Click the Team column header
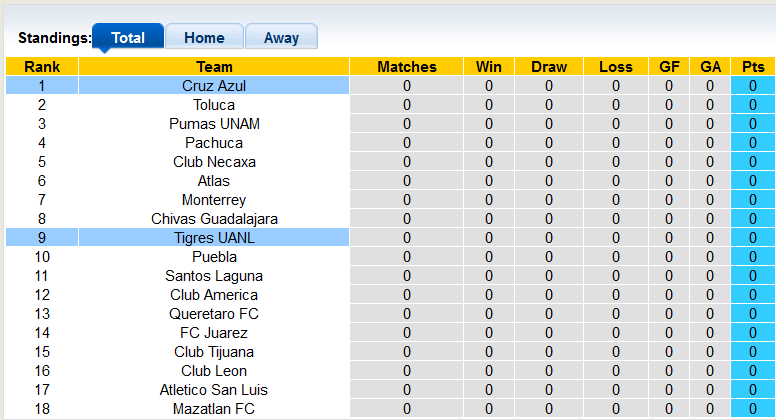776x420 pixels. tap(214, 67)
